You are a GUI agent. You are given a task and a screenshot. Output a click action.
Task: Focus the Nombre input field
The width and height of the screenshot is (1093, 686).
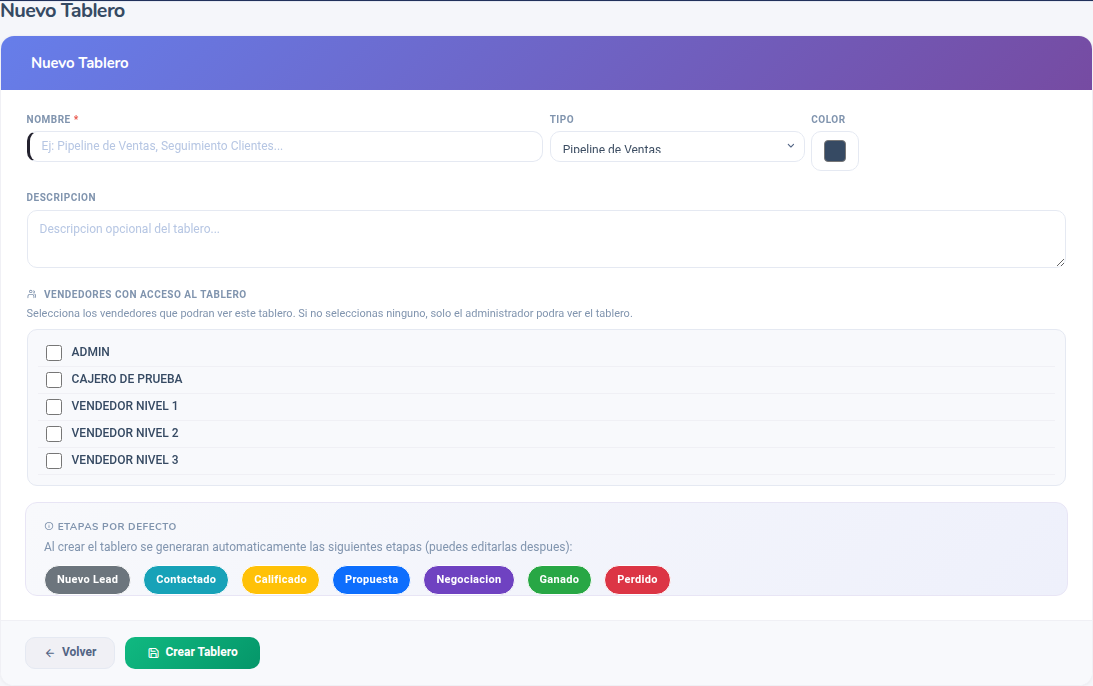[x=284, y=146]
